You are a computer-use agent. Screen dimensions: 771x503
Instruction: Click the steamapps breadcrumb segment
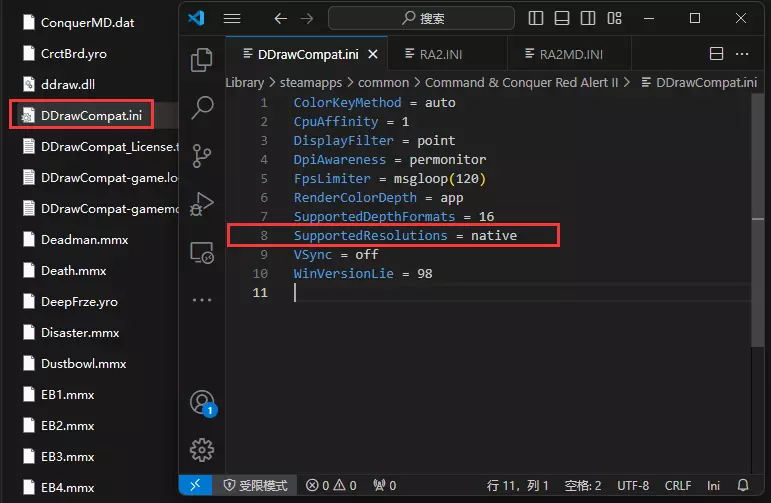[x=311, y=83]
